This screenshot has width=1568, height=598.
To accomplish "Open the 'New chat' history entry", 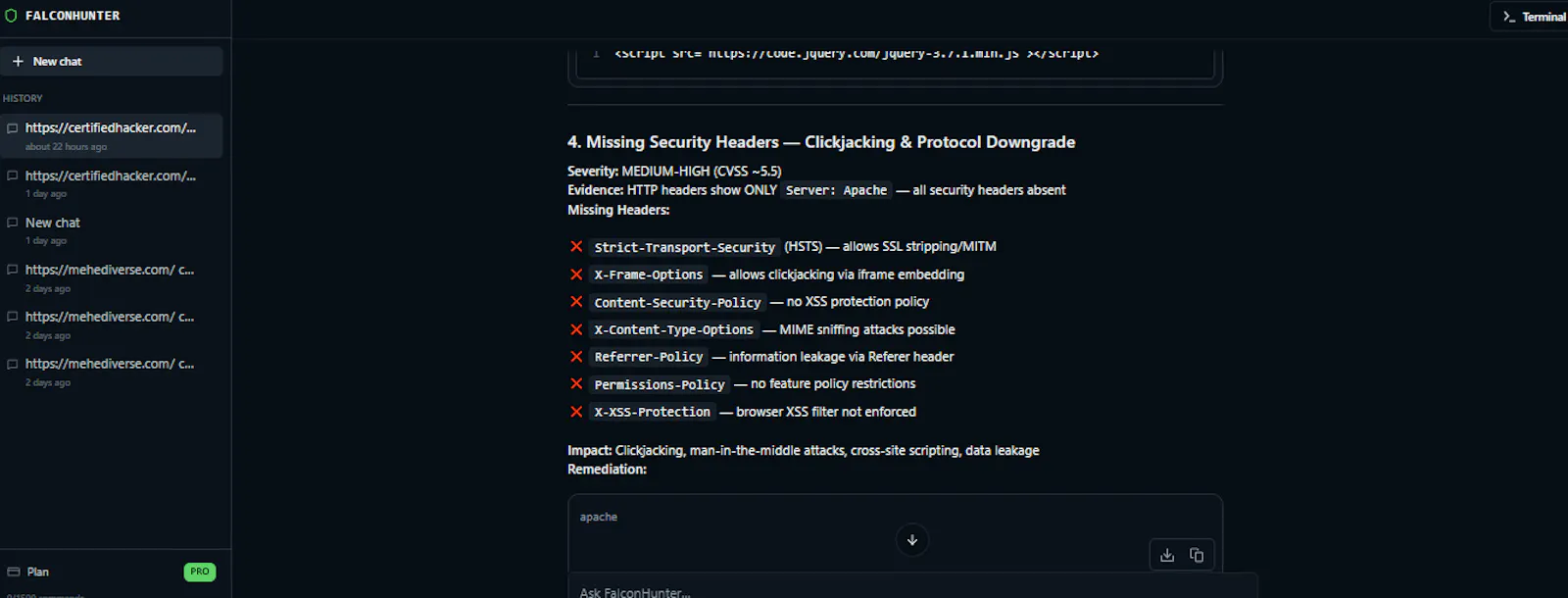I will (111, 230).
